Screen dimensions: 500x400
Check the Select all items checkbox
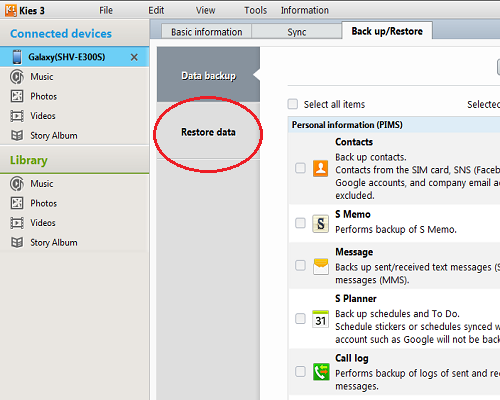pos(293,104)
